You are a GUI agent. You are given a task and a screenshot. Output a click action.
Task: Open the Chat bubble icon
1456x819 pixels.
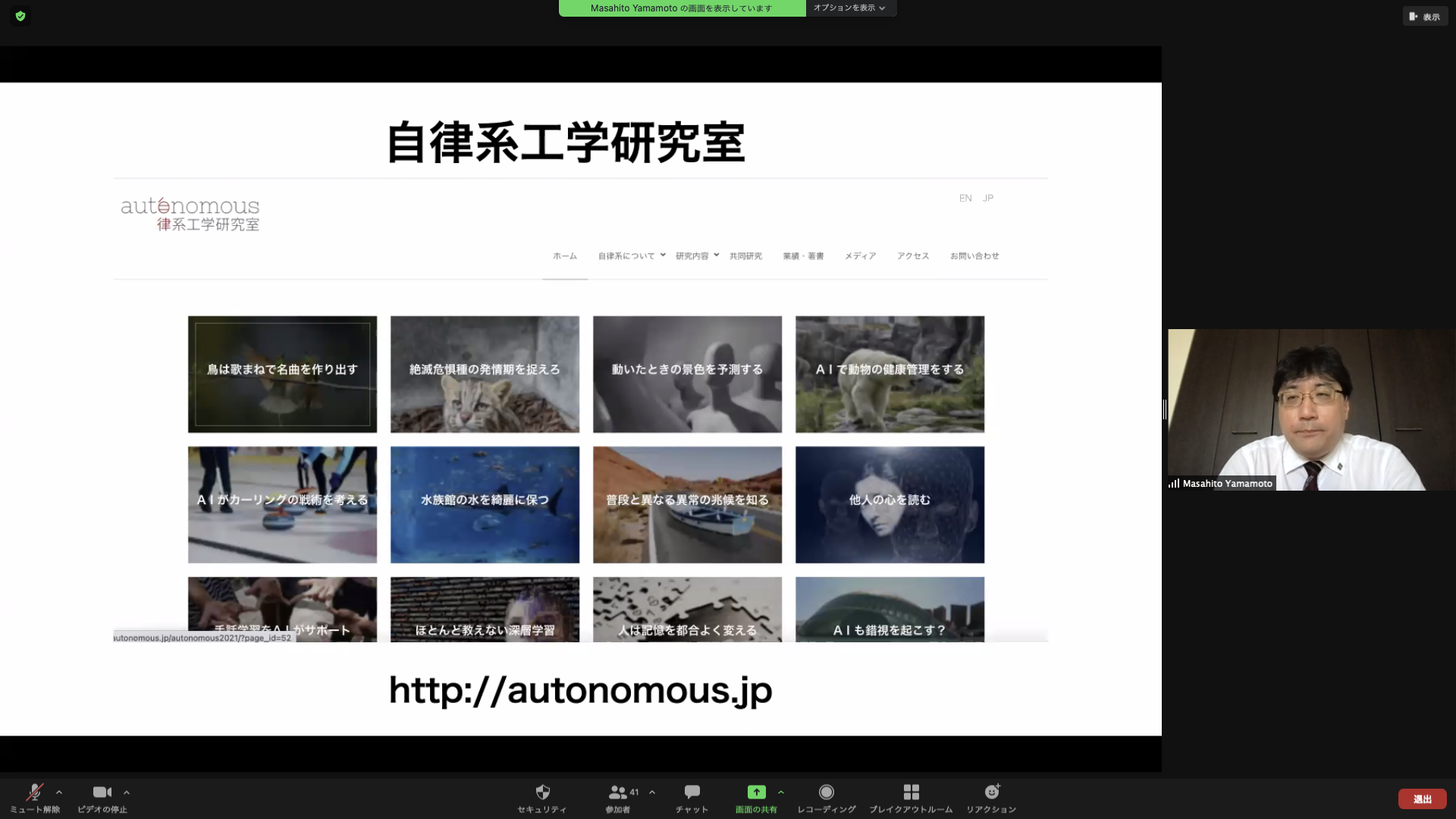(692, 792)
